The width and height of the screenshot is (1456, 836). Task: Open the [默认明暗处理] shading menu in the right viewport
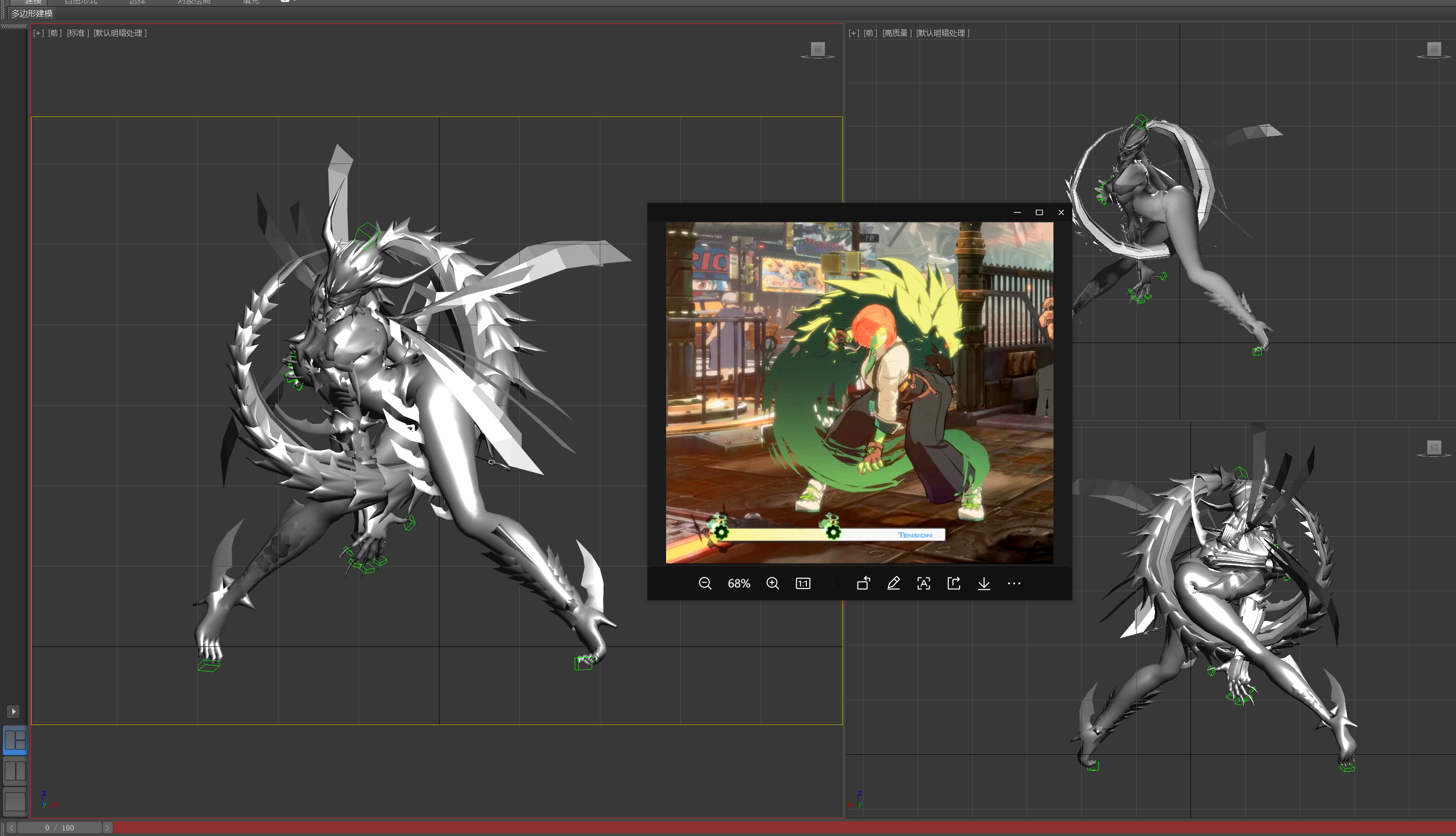(943, 33)
